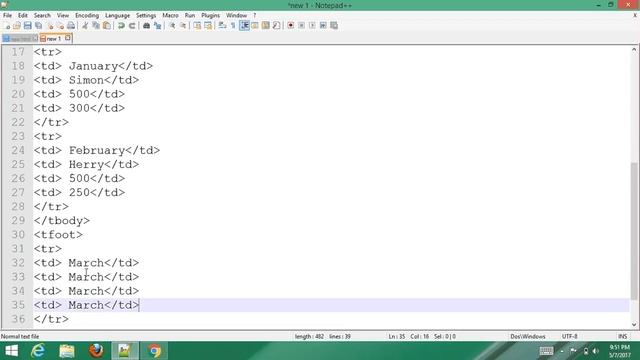640x360 pixels.
Task: Click the Copy toolbar icon
Action: pos(96,26)
